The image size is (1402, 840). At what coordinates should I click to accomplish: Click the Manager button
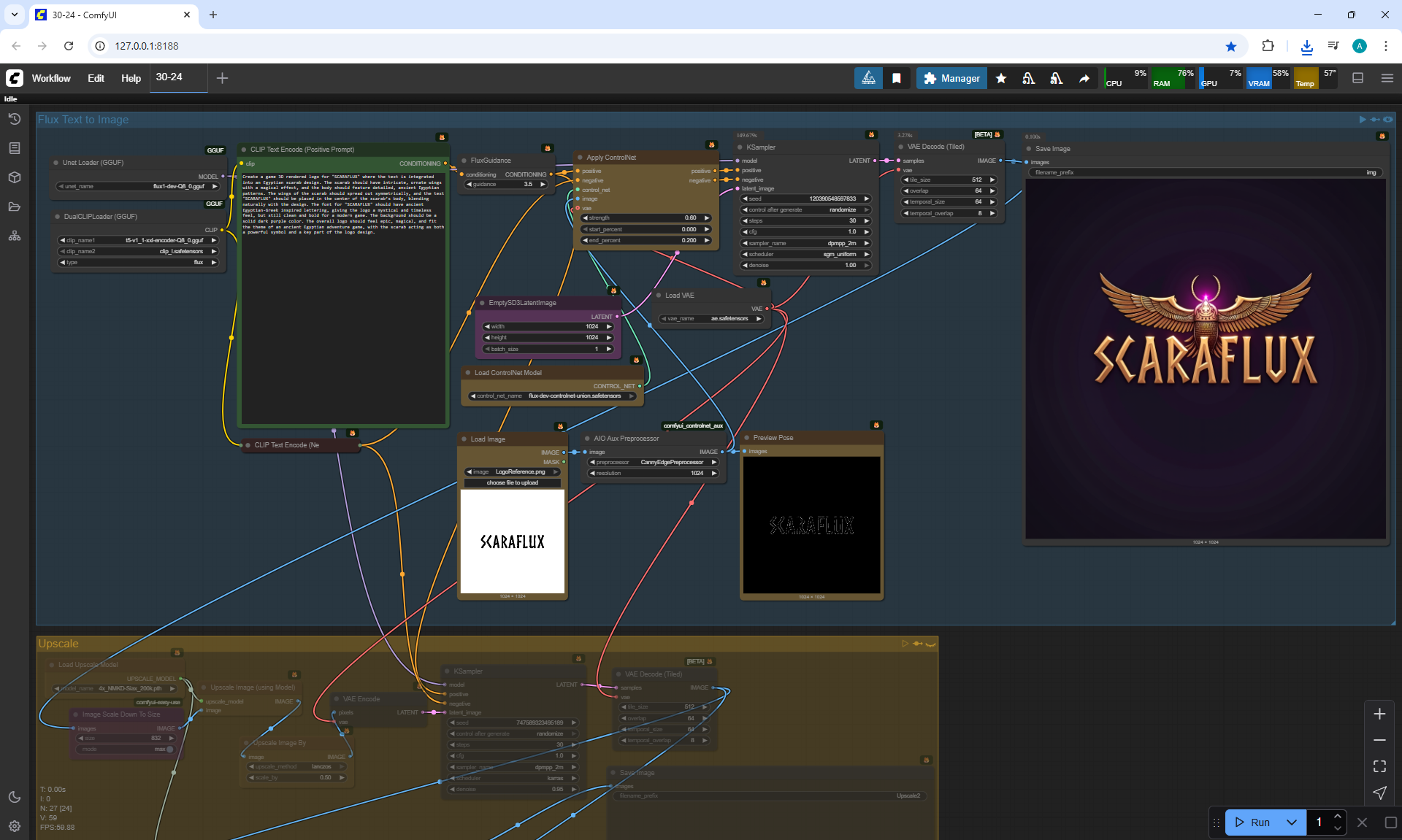pos(951,78)
